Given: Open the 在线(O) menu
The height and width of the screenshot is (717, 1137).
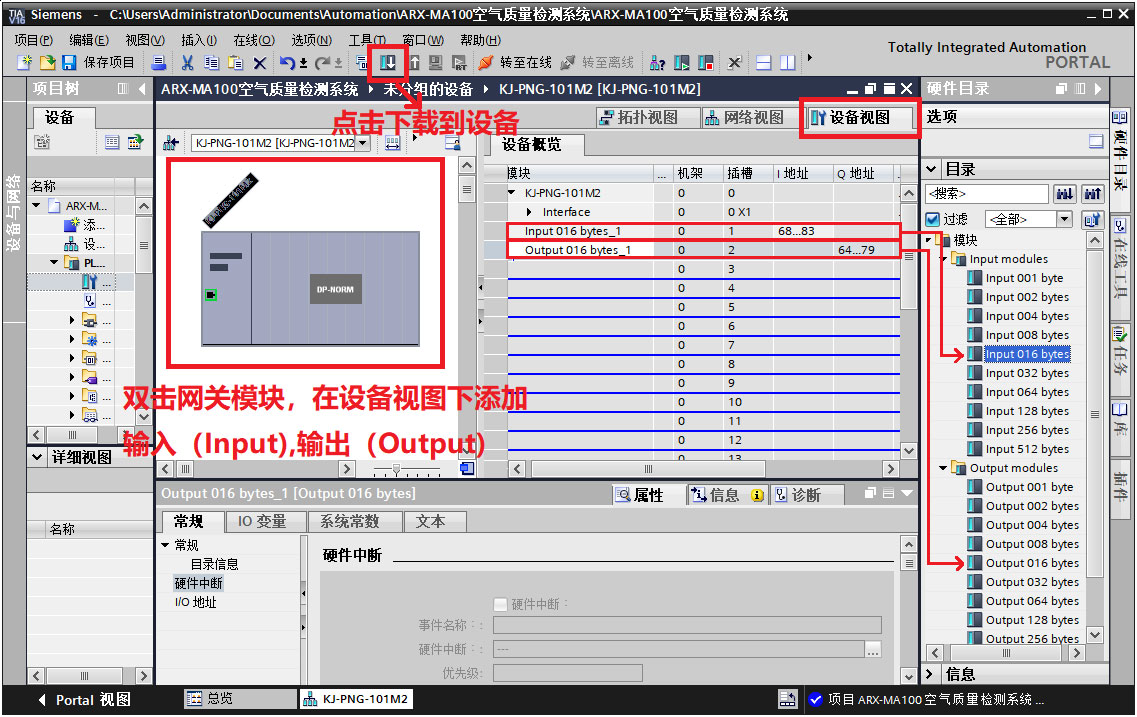Looking at the screenshot, I should point(254,40).
